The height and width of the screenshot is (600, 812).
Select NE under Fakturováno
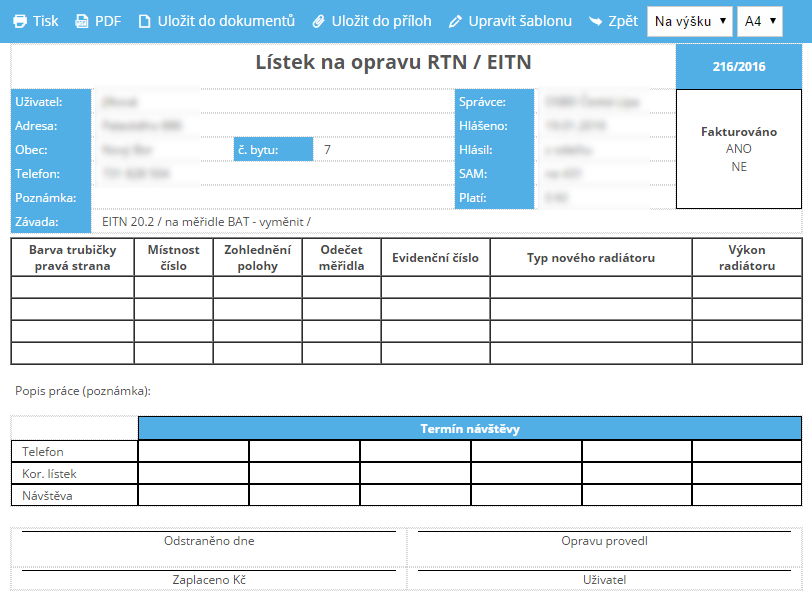pos(739,167)
